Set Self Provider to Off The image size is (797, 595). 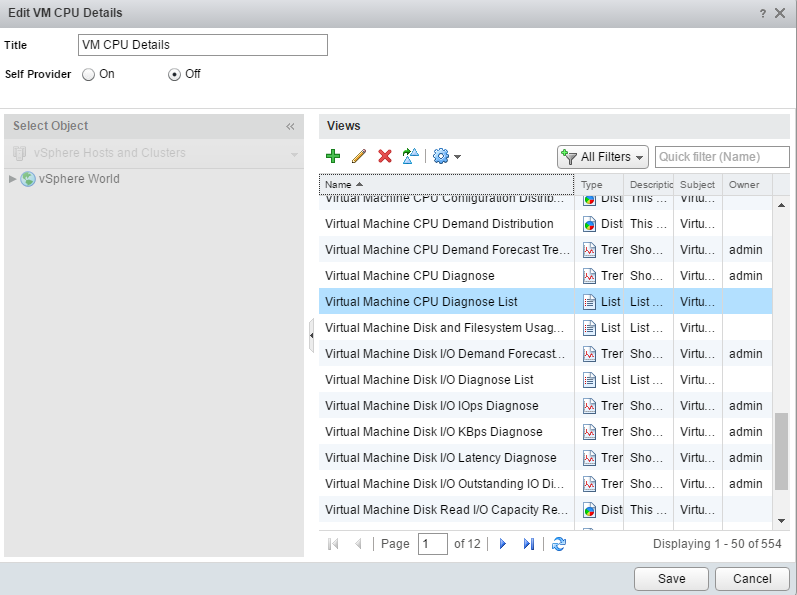tap(175, 75)
